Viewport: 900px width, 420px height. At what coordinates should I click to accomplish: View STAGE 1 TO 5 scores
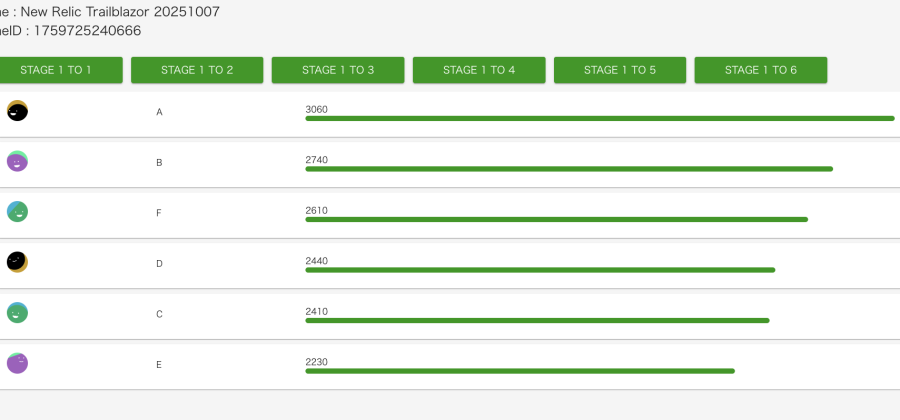click(x=620, y=70)
